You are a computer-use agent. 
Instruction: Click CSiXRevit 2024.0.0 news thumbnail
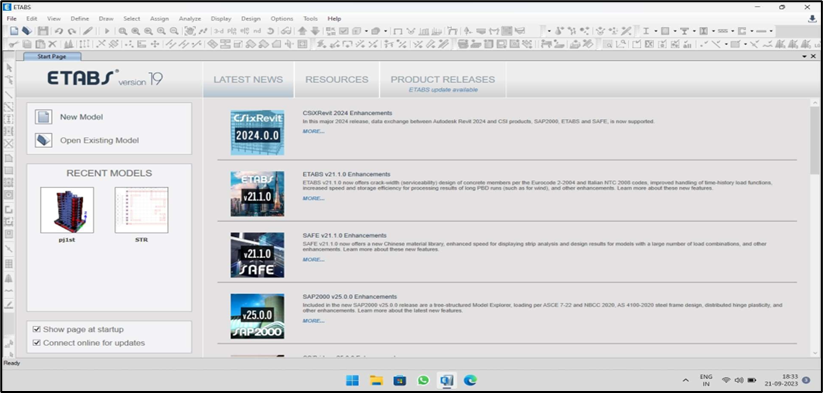(257, 132)
